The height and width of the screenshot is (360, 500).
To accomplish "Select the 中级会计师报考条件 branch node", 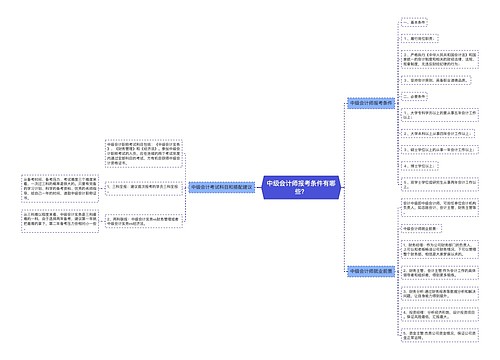I will [x=371, y=103].
